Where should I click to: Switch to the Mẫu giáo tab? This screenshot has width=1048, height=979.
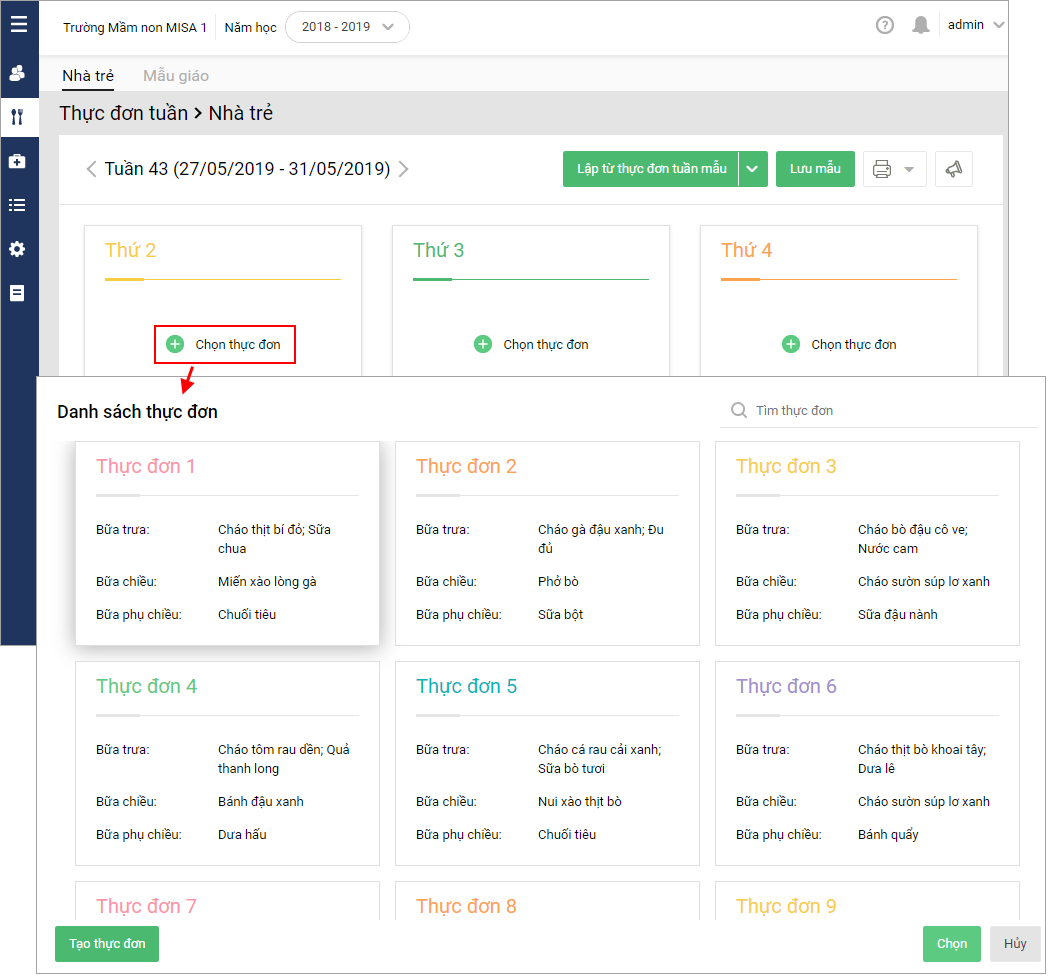click(176, 76)
